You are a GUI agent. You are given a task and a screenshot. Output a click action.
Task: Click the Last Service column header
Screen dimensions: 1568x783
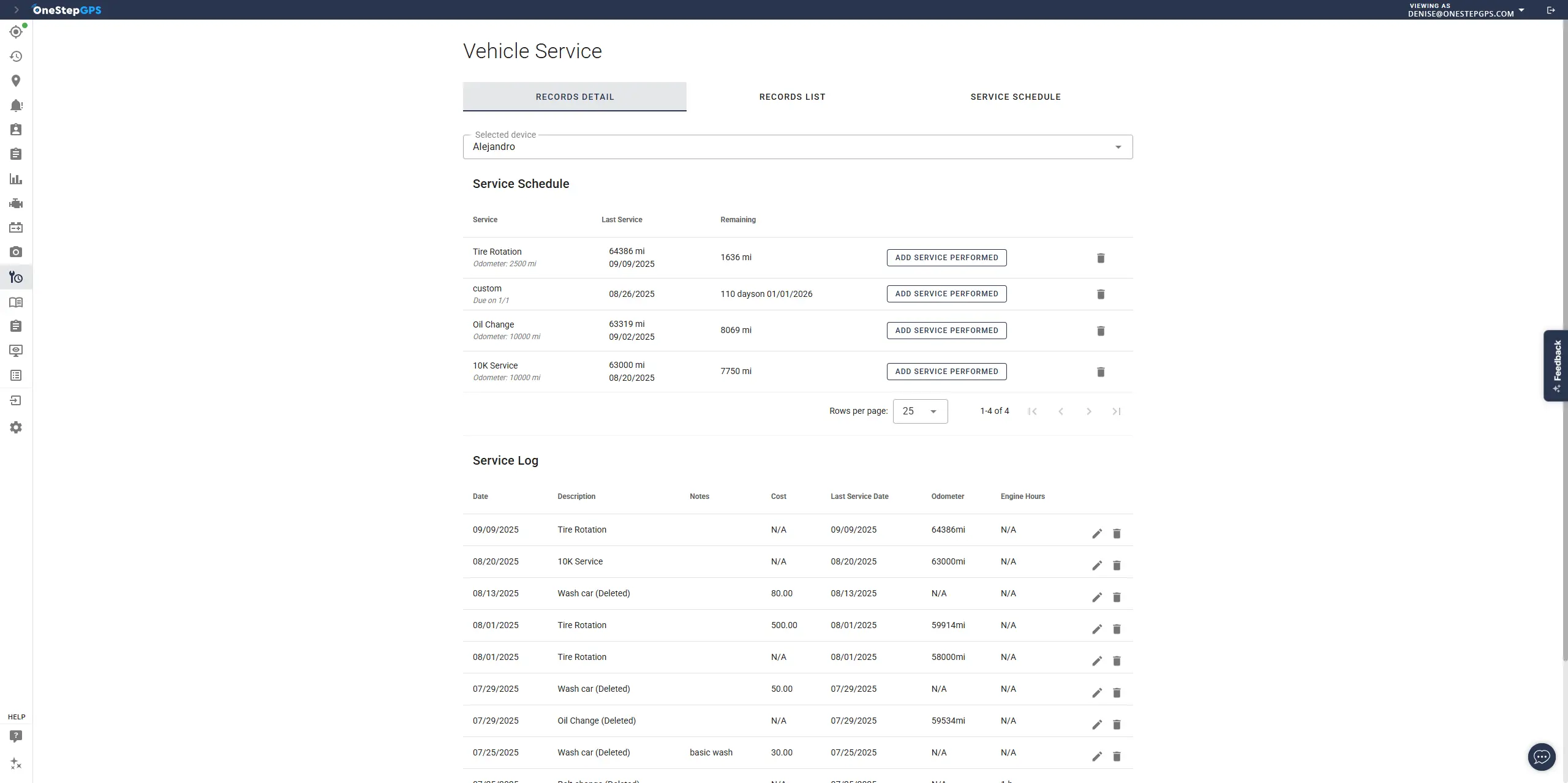tap(622, 220)
